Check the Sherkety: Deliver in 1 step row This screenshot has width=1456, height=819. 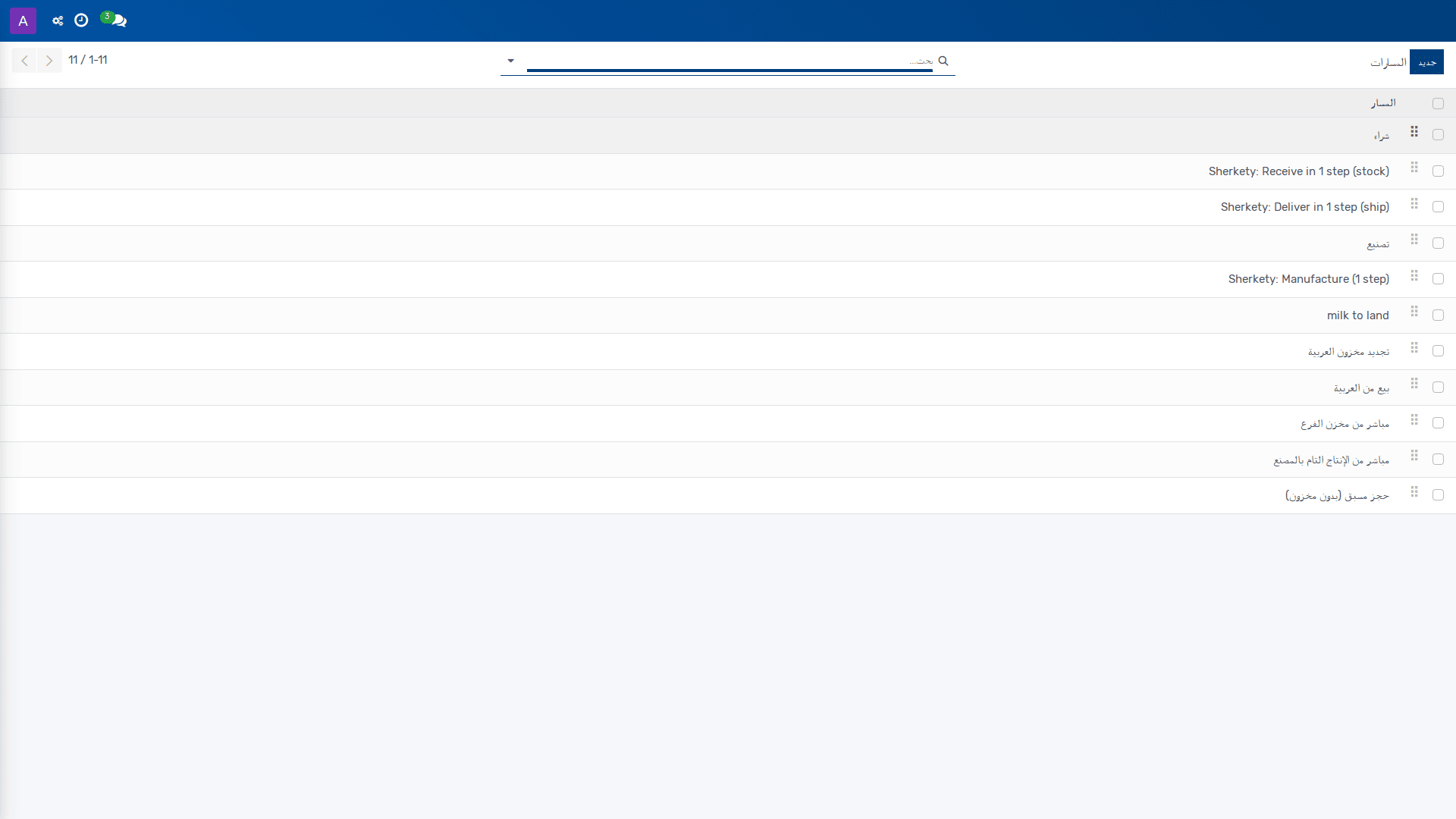coord(1438,207)
